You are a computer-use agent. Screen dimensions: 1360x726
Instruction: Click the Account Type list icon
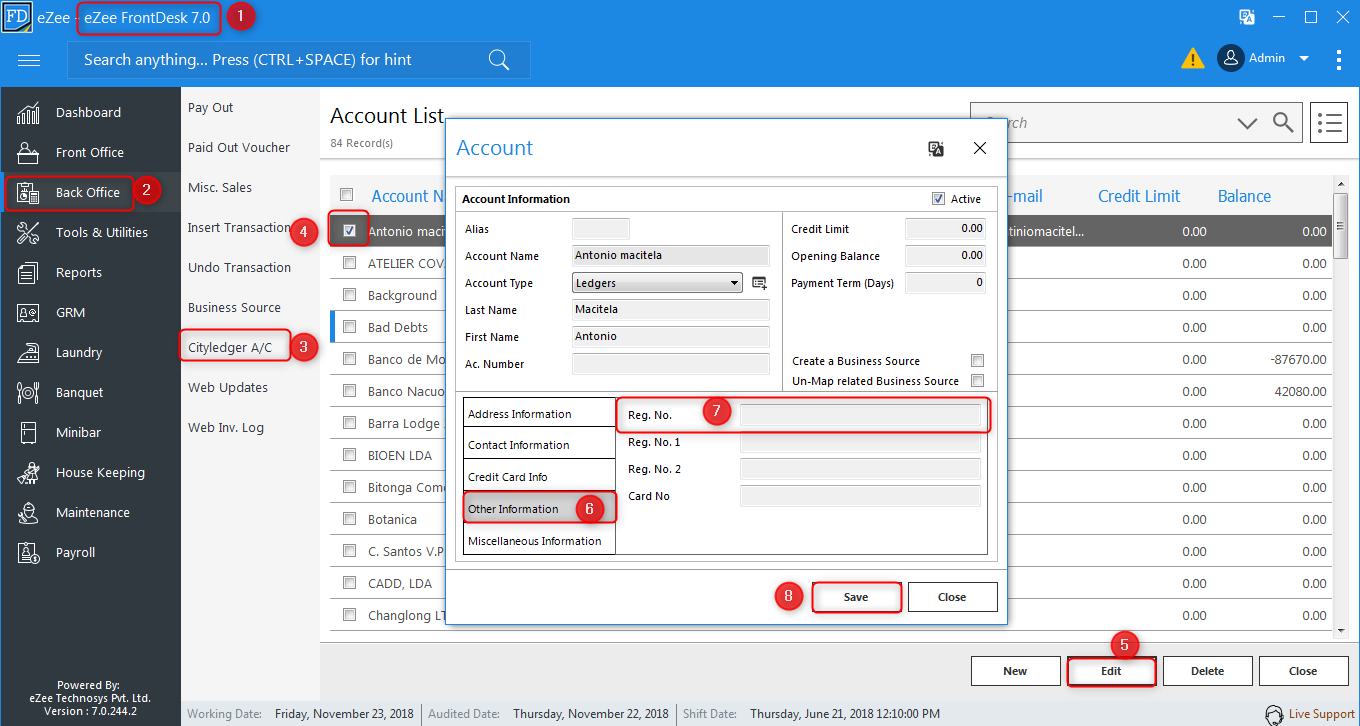[759, 283]
